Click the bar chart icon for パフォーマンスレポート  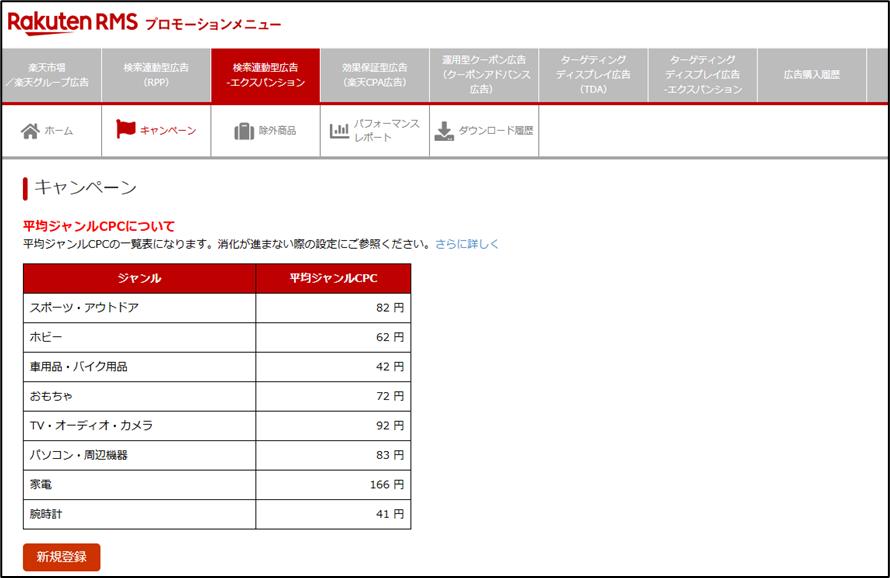click(337, 129)
